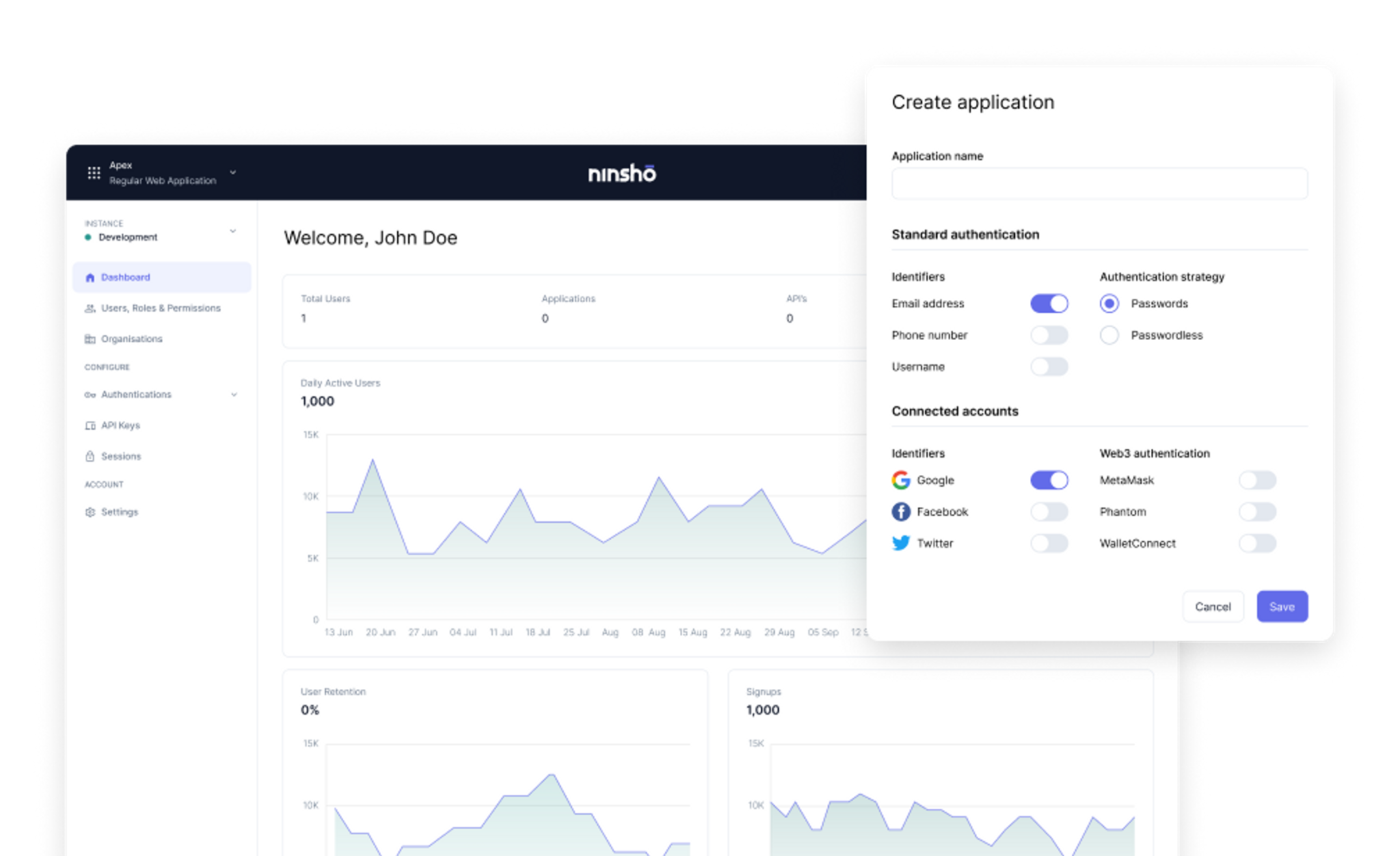Image resolution: width=1400 pixels, height=856 pixels.
Task: Expand the Apex application switcher chevron
Action: pyautogui.click(x=233, y=172)
